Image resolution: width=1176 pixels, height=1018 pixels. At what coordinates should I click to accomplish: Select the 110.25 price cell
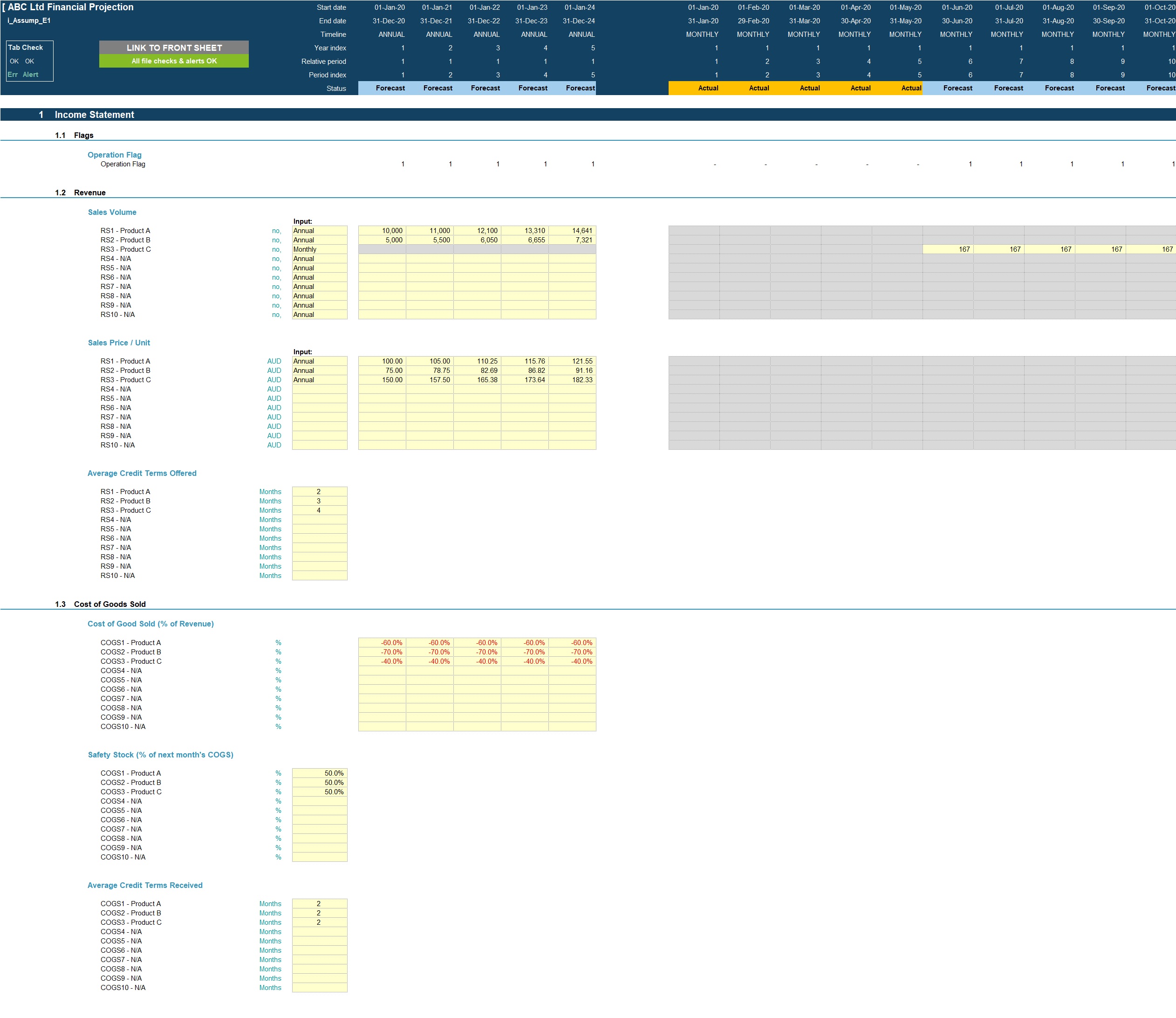tap(478, 361)
